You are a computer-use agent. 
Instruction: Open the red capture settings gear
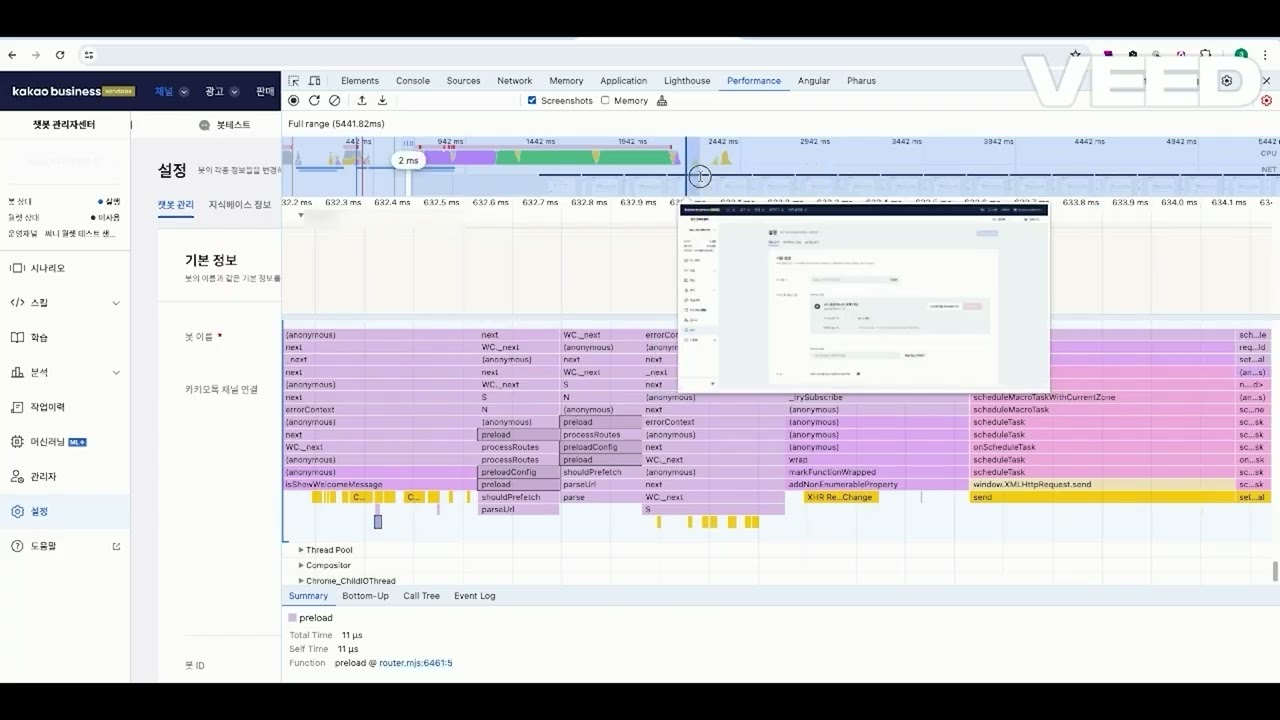pyautogui.click(x=1267, y=101)
